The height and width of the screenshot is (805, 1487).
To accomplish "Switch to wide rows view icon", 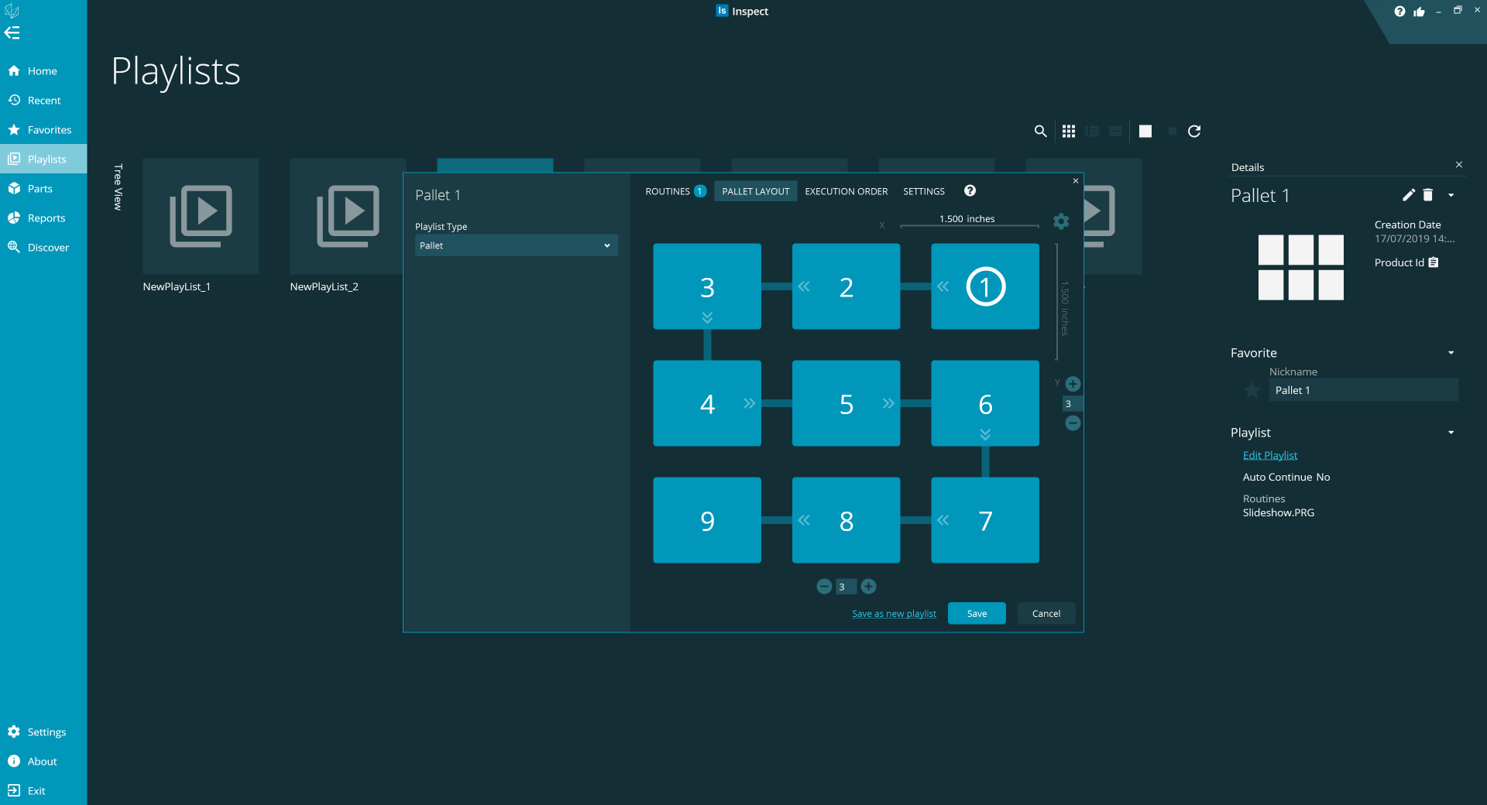I will (x=1116, y=131).
